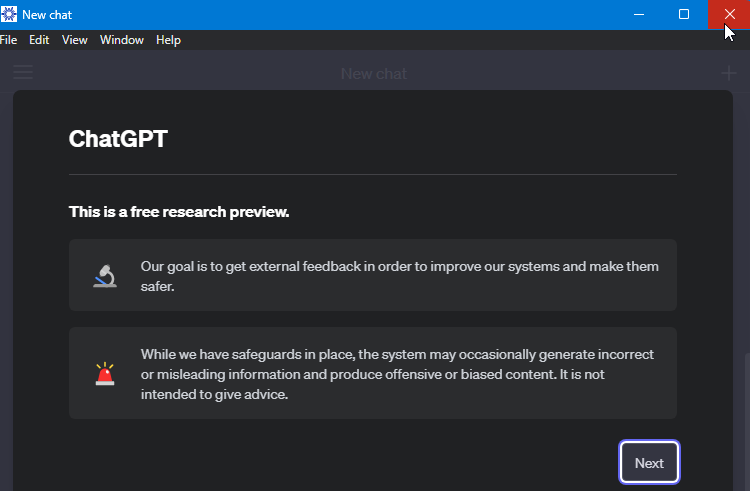Click the app logo in title bar
Viewport: 750px width, 491px height.
9,14
